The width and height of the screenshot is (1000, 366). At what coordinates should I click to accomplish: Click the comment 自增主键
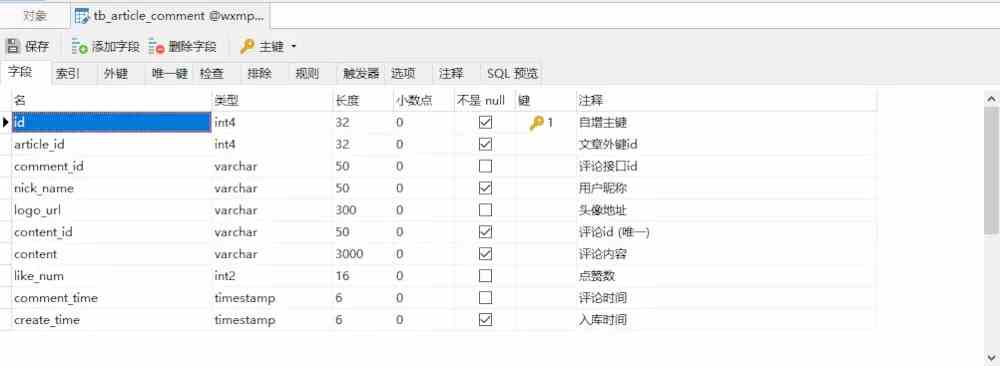pyautogui.click(x=603, y=122)
